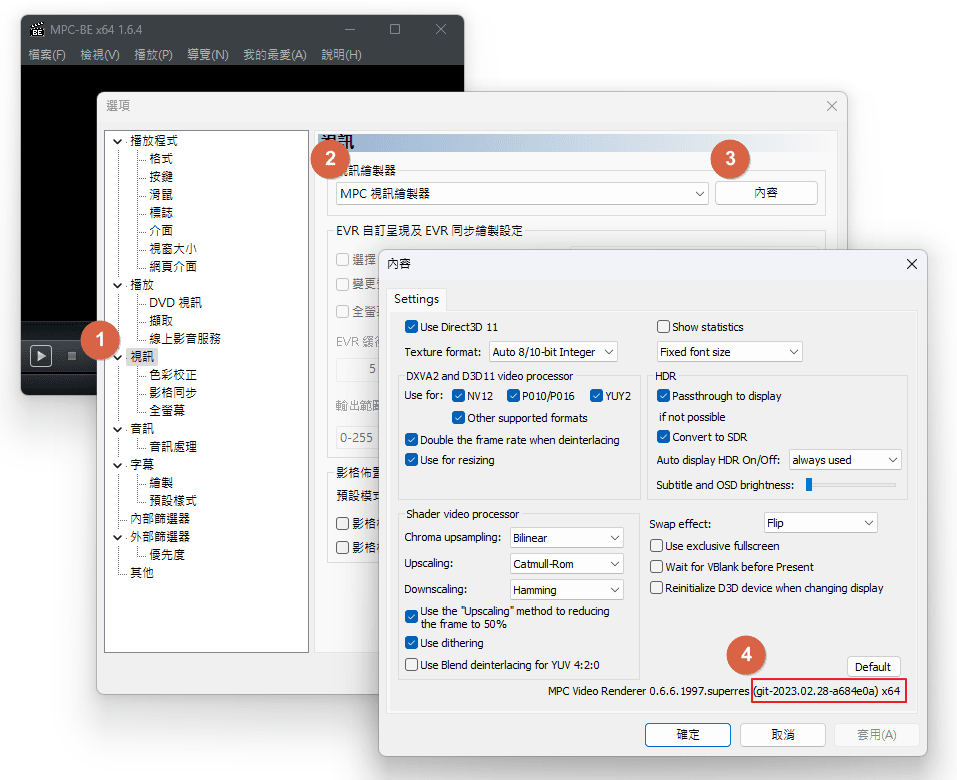957x780 pixels.
Task: Open 檢視(V) menu
Action: tap(100, 55)
